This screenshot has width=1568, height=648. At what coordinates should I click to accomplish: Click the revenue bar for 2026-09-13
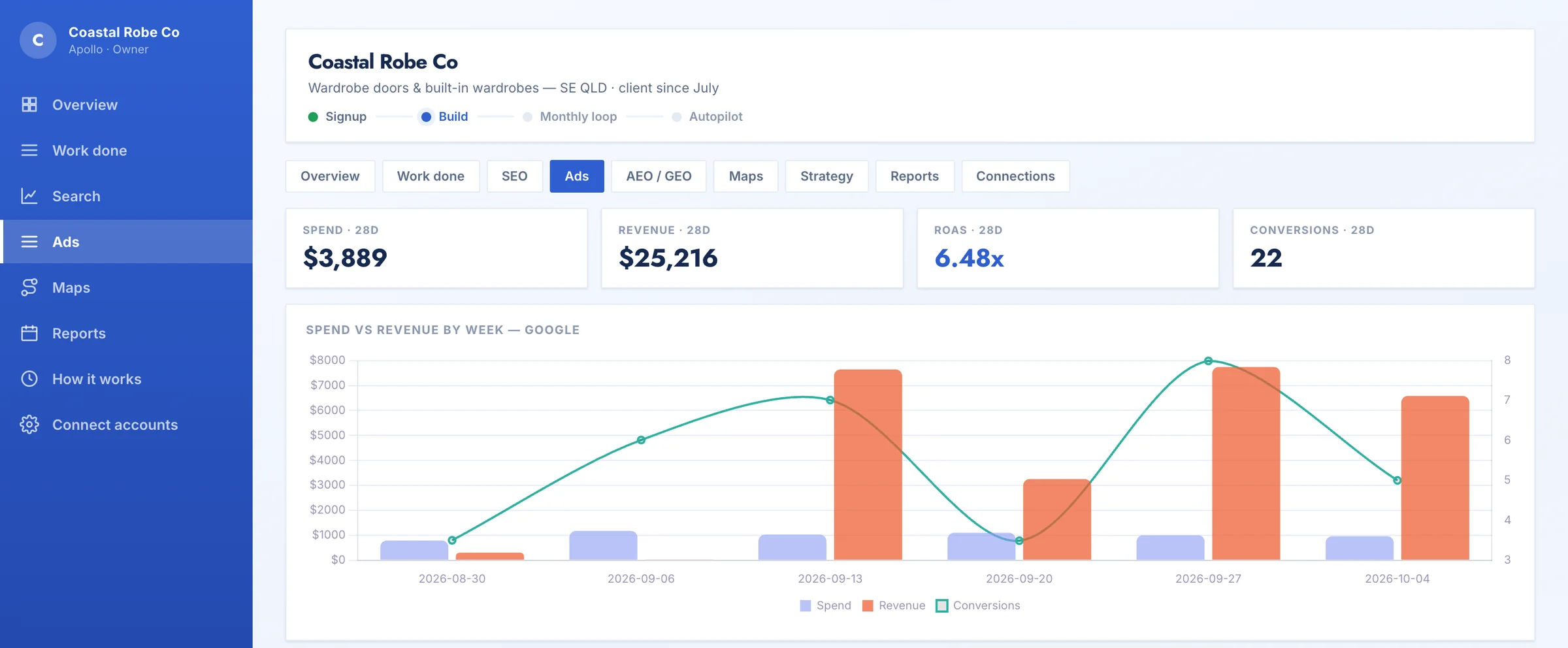click(x=868, y=464)
